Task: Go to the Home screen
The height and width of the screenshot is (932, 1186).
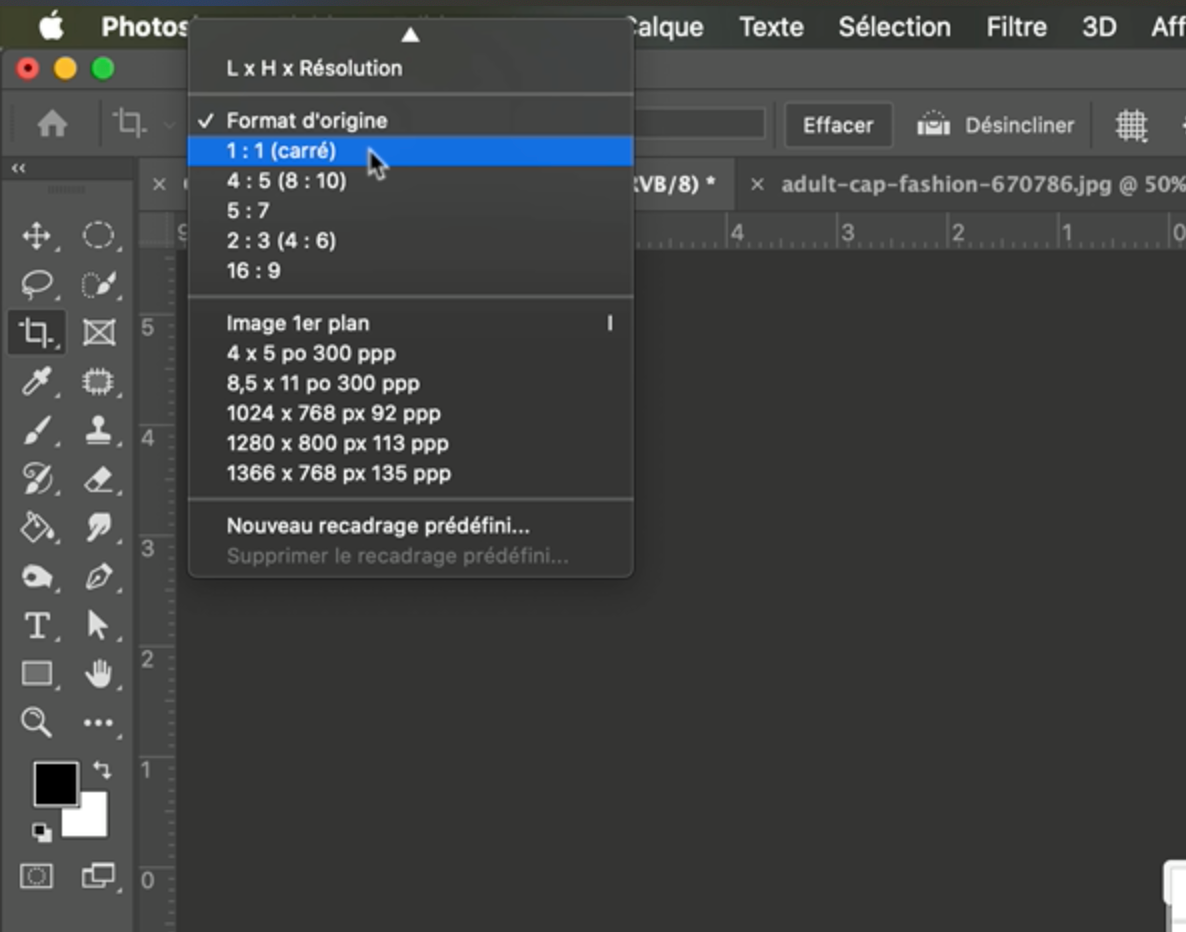Action: 52,123
